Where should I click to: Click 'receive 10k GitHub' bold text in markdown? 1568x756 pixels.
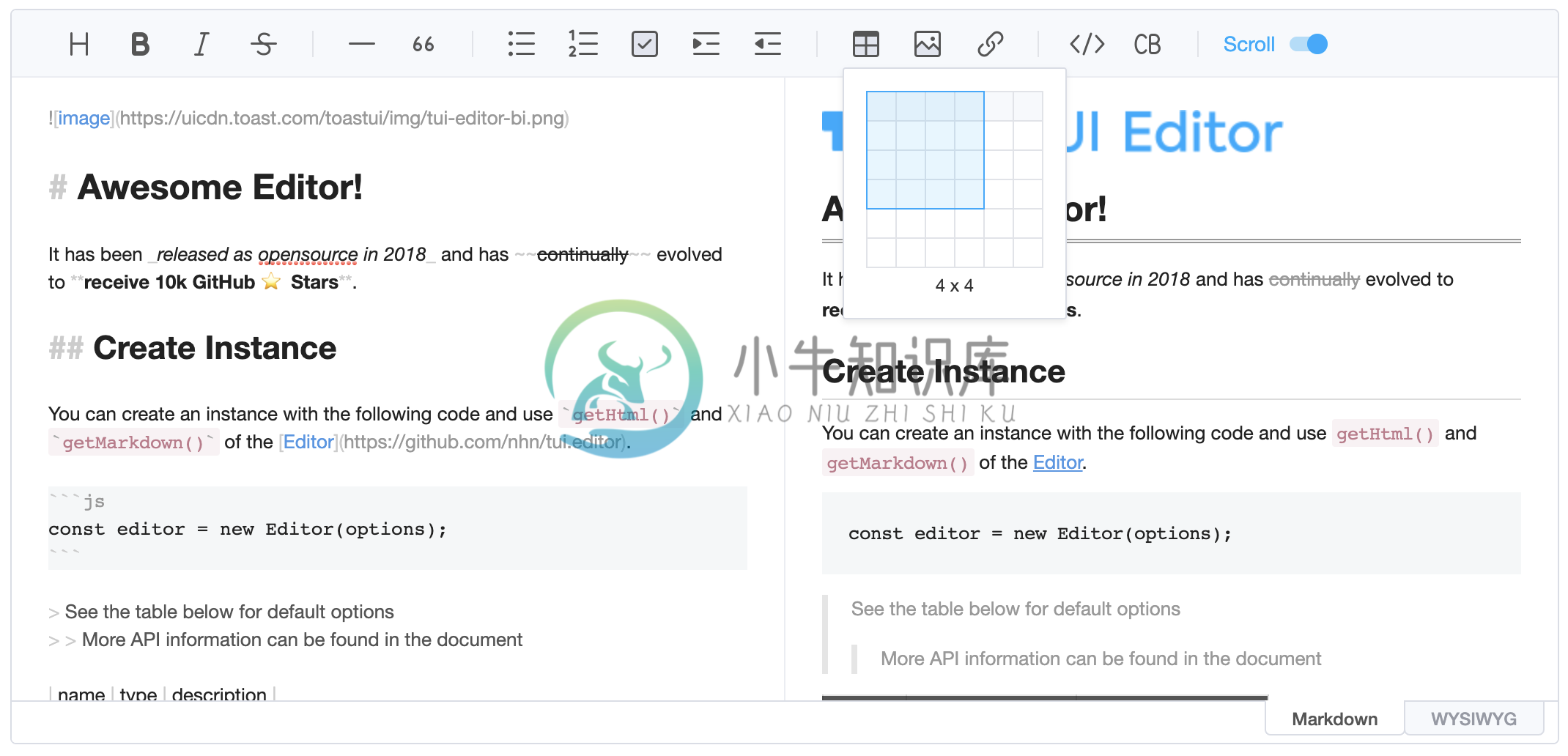169,282
